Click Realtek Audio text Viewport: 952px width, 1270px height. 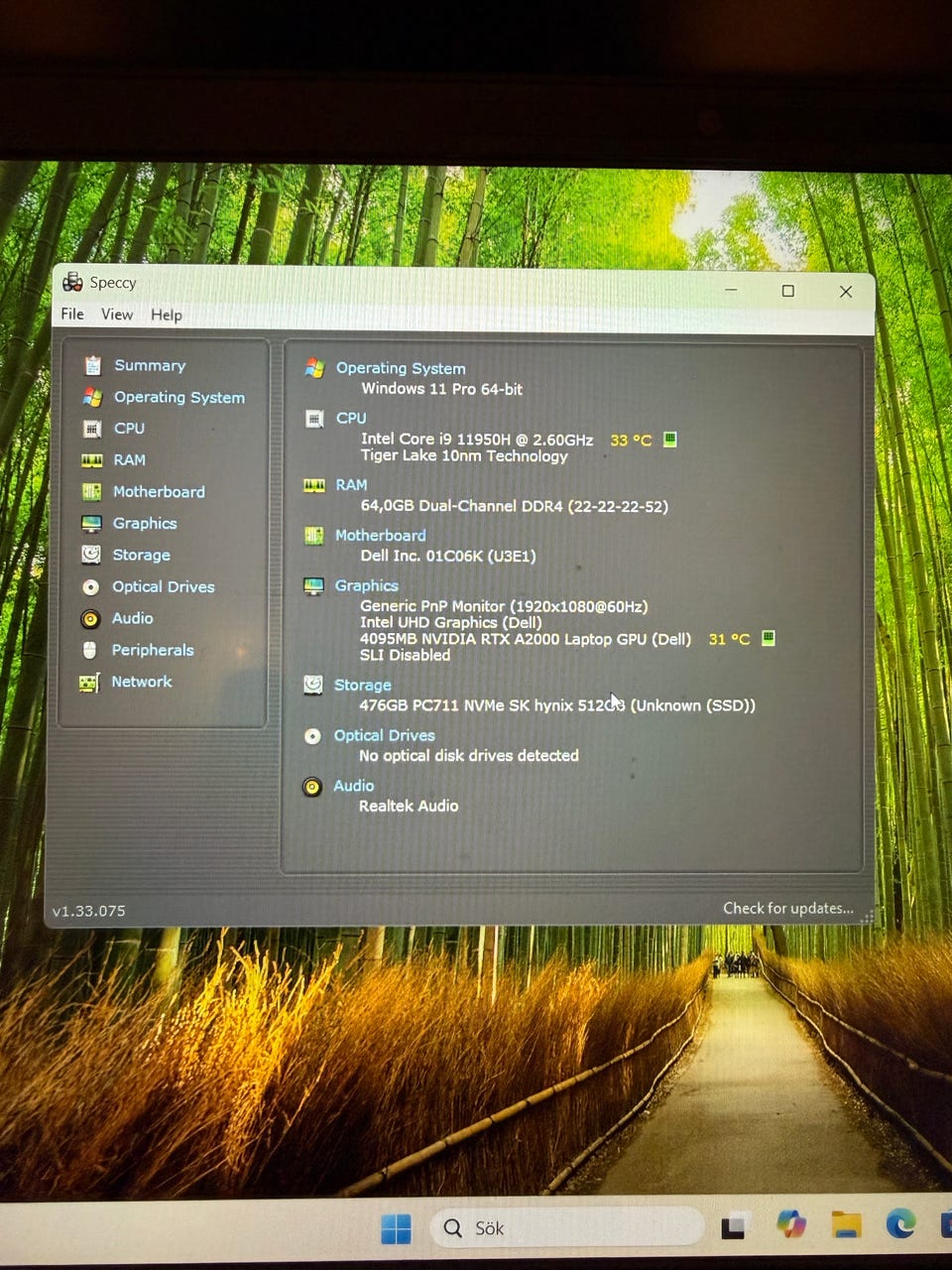pyautogui.click(x=409, y=806)
